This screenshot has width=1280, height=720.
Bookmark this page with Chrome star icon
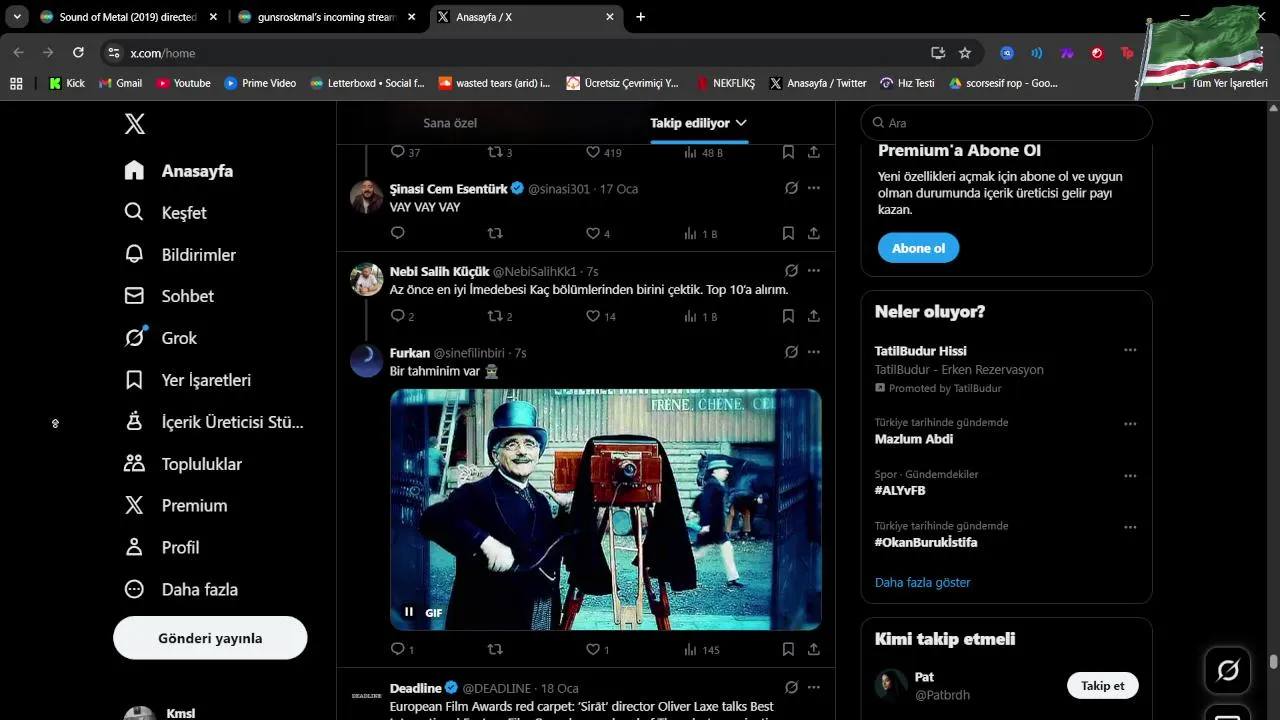tap(965, 53)
